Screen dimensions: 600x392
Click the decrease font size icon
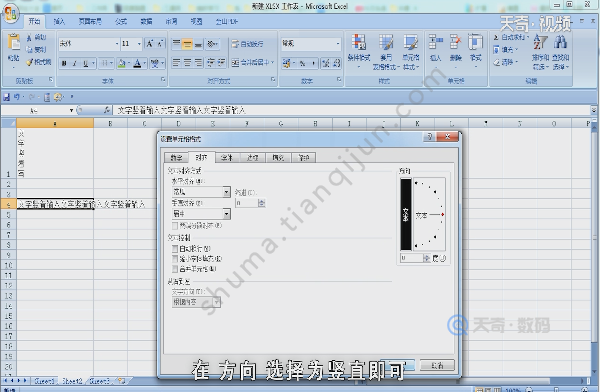click(x=160, y=43)
